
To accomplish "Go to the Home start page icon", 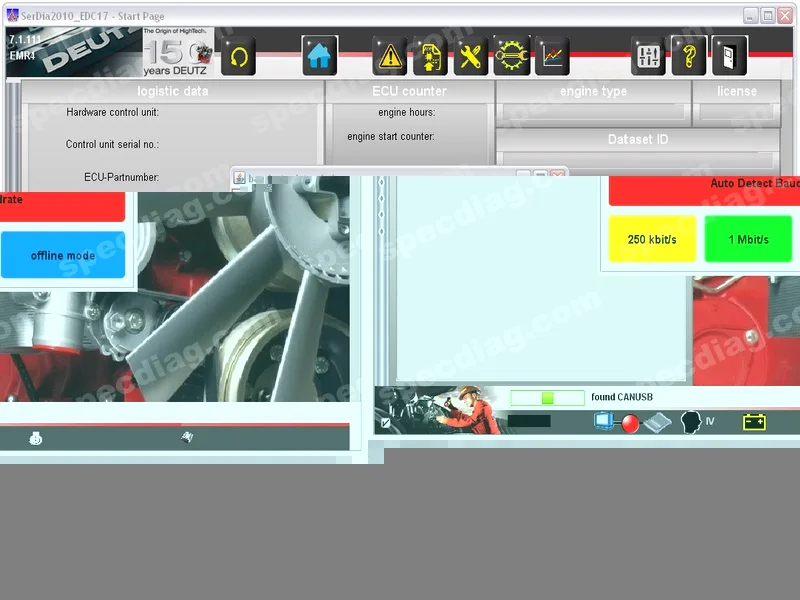I will (319, 56).
